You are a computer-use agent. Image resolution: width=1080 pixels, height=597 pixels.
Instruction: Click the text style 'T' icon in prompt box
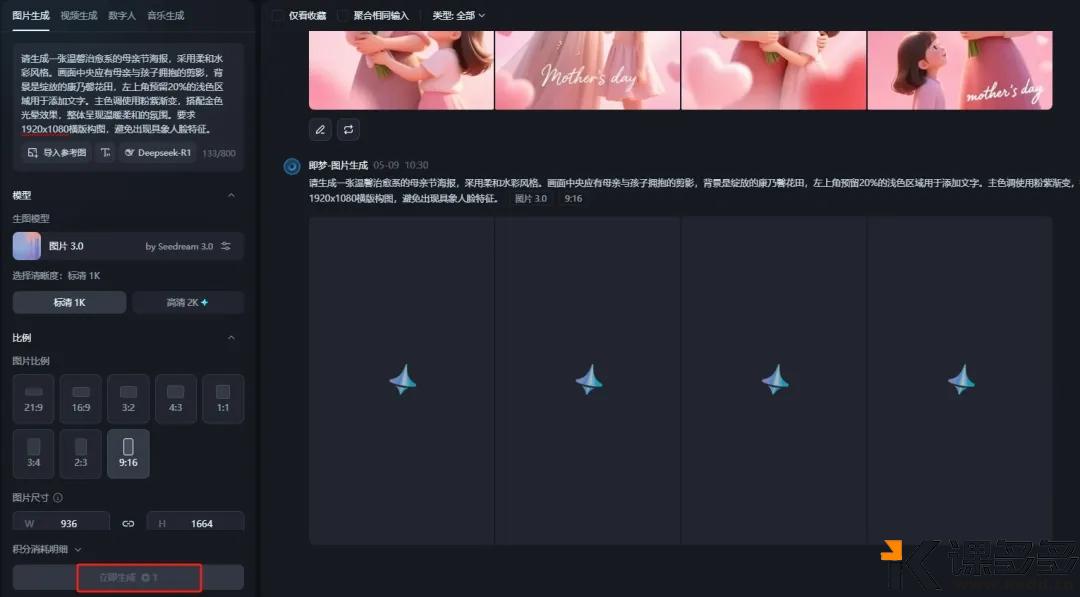(x=105, y=153)
